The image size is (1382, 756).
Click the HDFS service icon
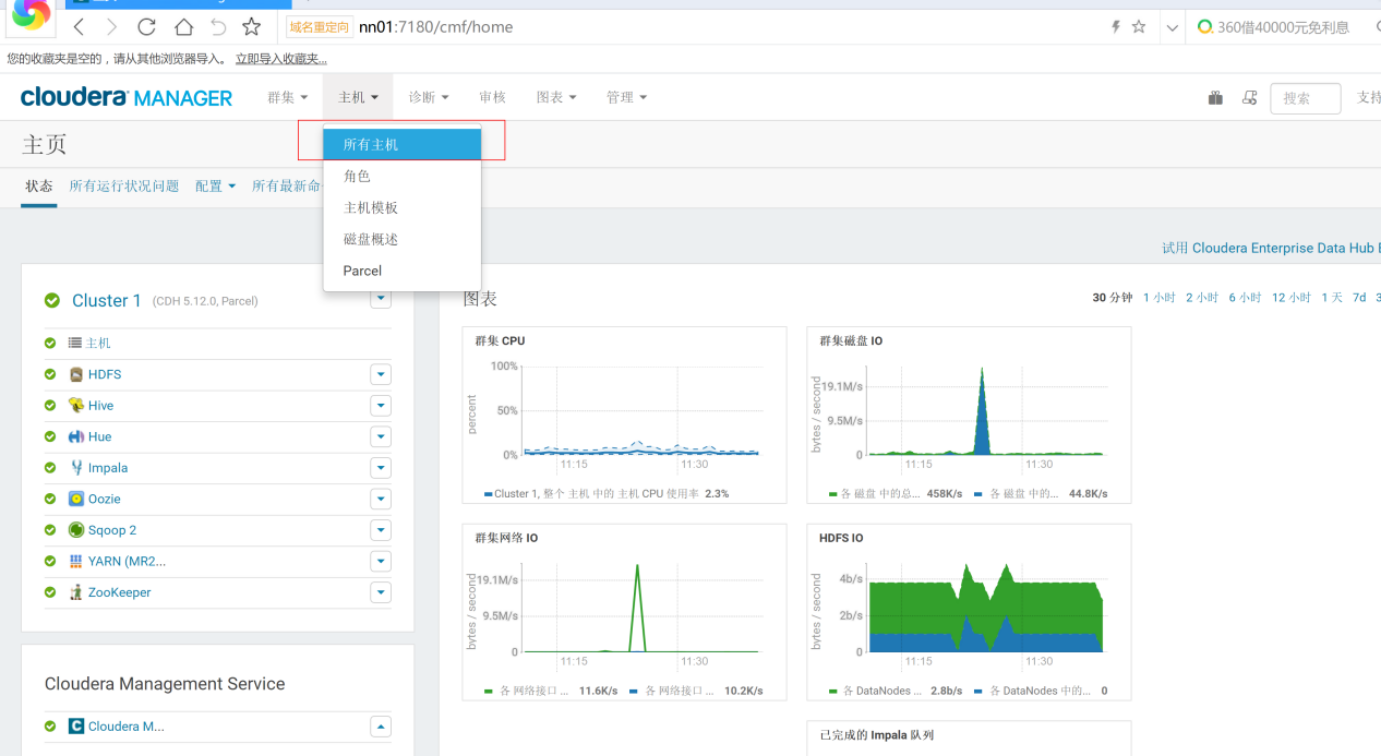point(76,374)
